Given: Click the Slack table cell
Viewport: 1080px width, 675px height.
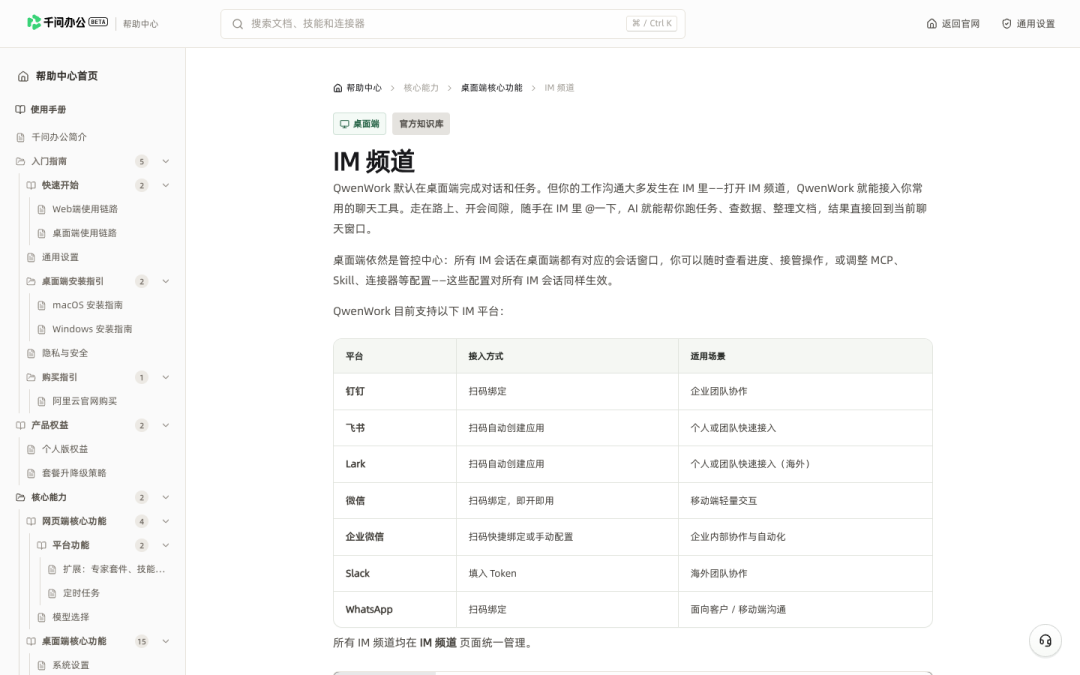Looking at the screenshot, I should click(x=395, y=573).
